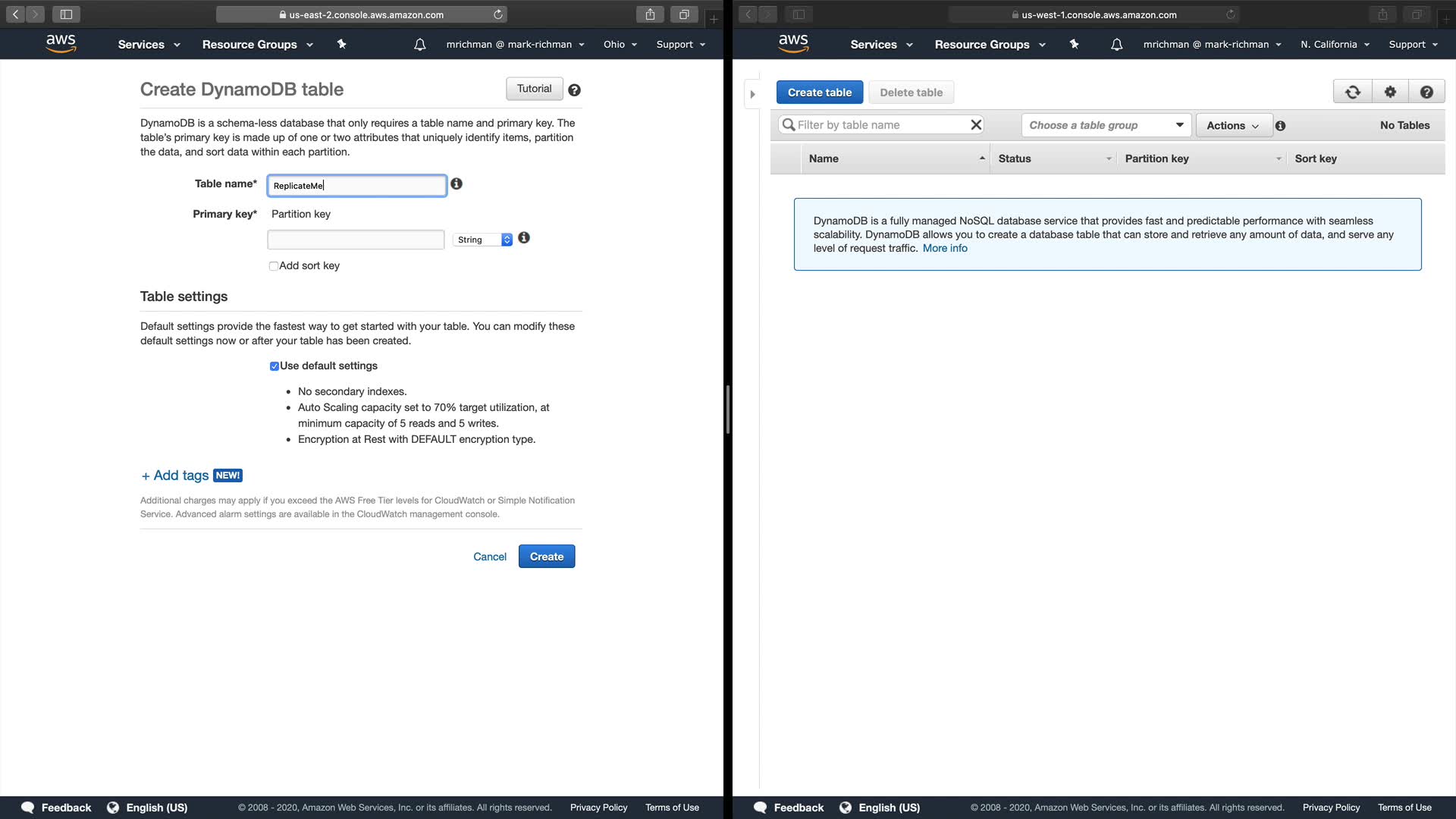This screenshot has height=819, width=1456.
Task: Click the More info link
Action: pos(944,249)
